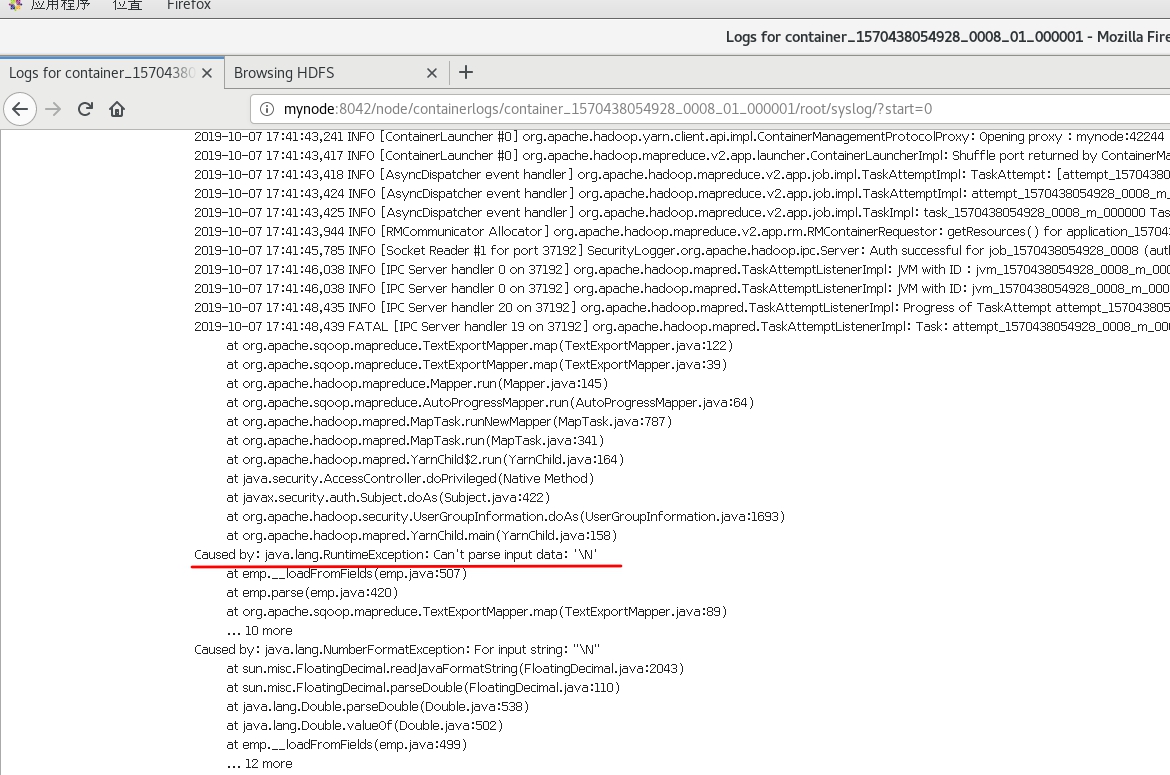Switch to the Browsing HDFS tab
This screenshot has height=775, width=1170.
click(x=300, y=72)
